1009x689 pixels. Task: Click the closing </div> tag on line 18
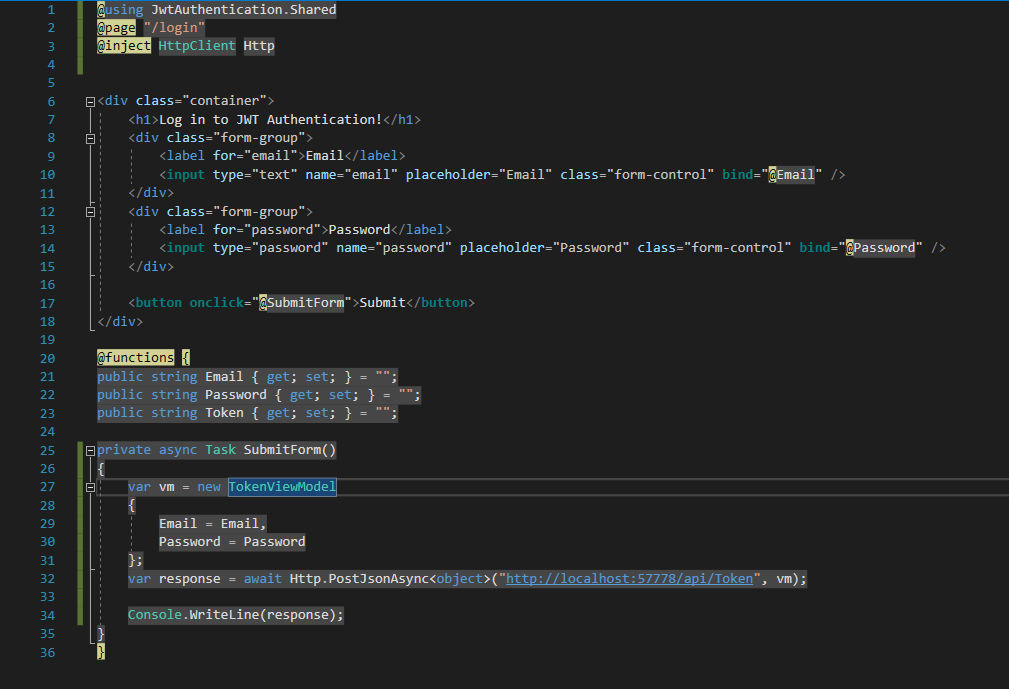[120, 321]
